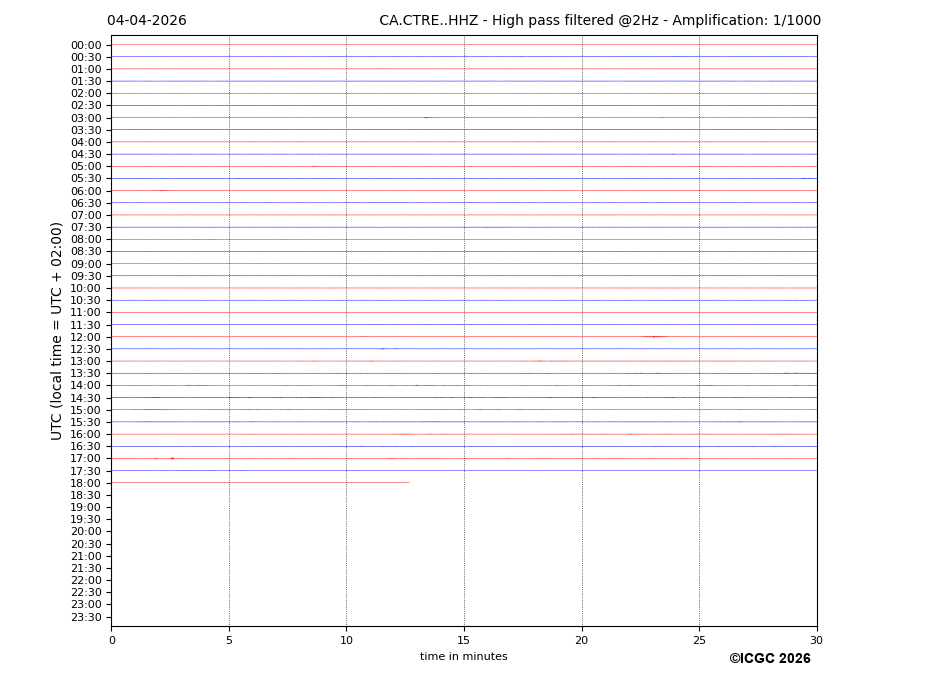Click the 23:30 row time label
This screenshot has width=927, height=696.
[86, 617]
